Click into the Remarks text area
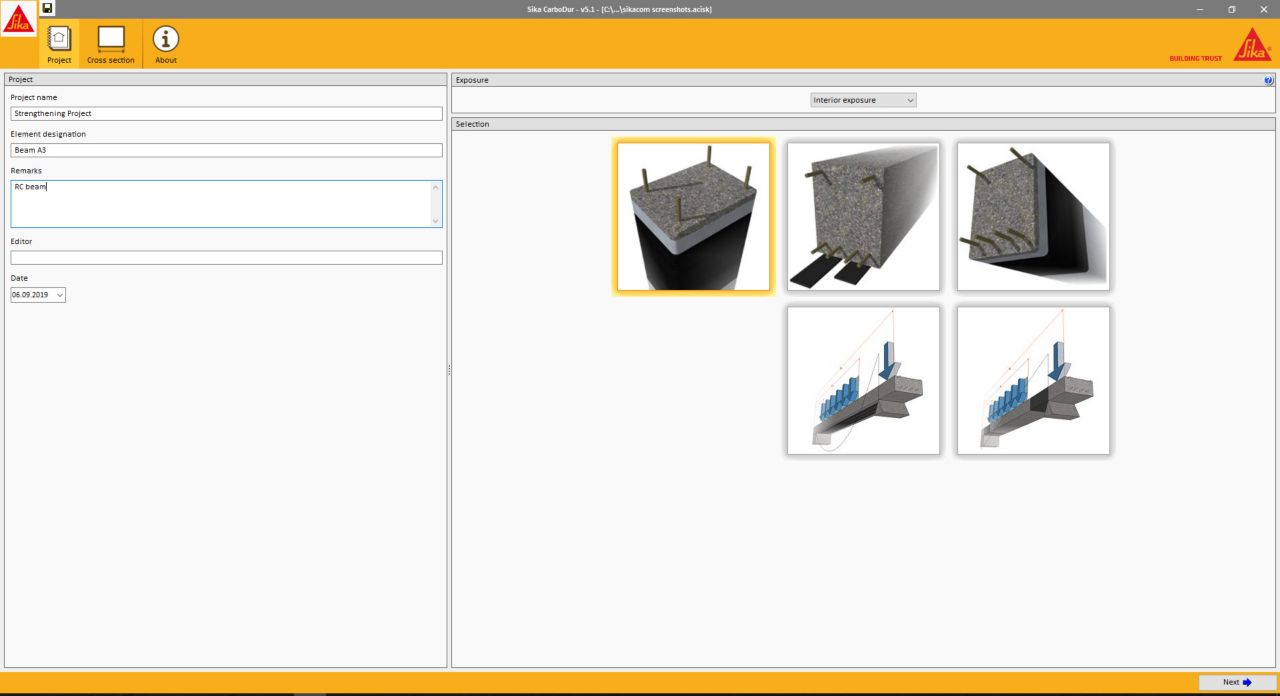The height and width of the screenshot is (696, 1280). pyautogui.click(x=220, y=204)
